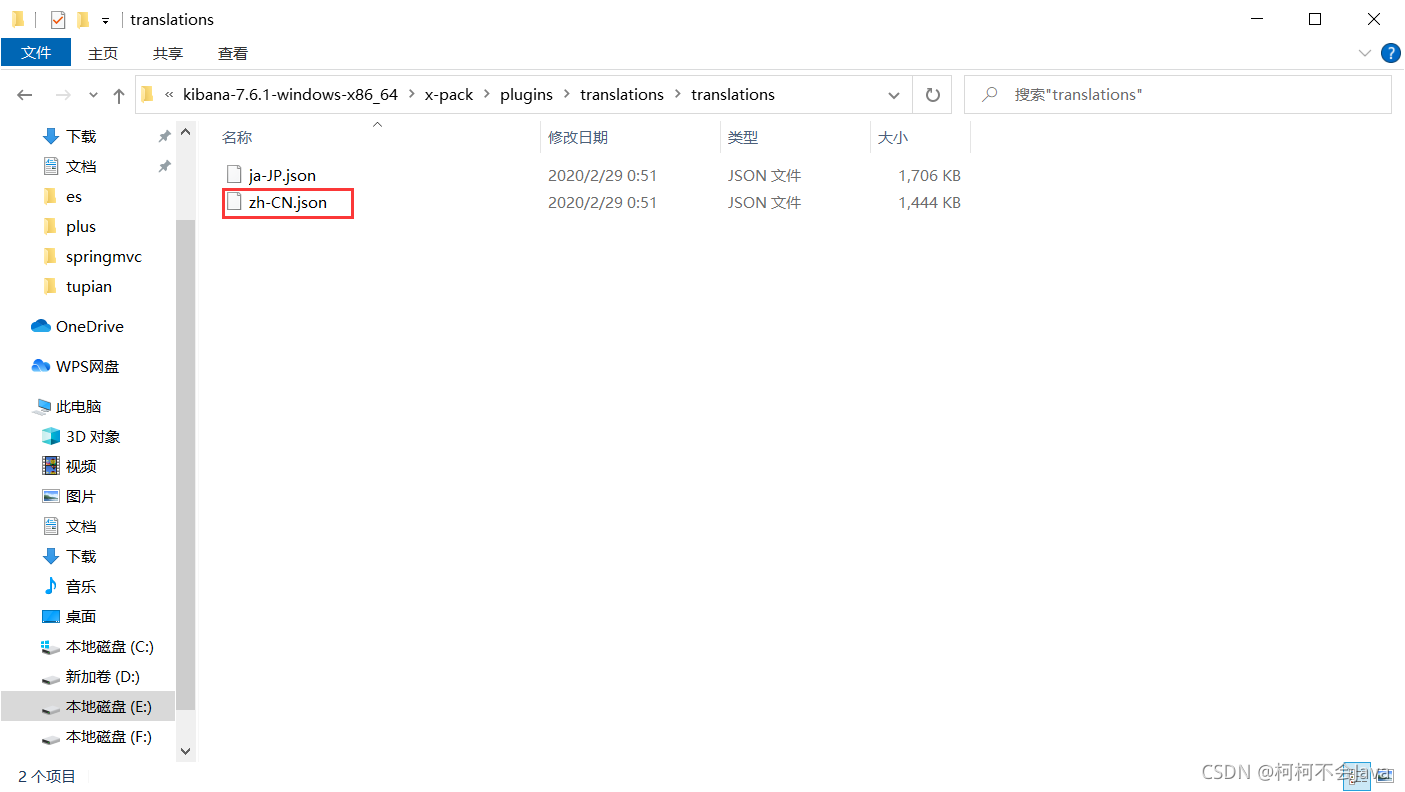Image resolution: width=1405 pixels, height=792 pixels.
Task: Click the navigation pane scrollbar thumb
Action: (185, 465)
